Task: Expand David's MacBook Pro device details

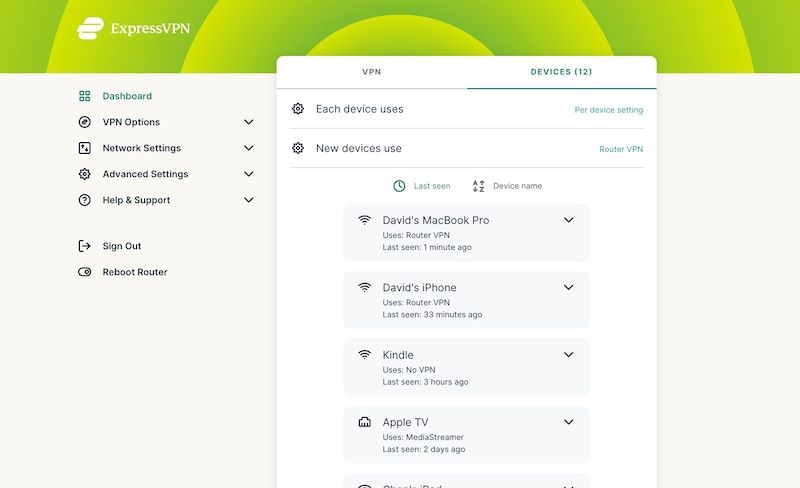Action: tap(568, 220)
